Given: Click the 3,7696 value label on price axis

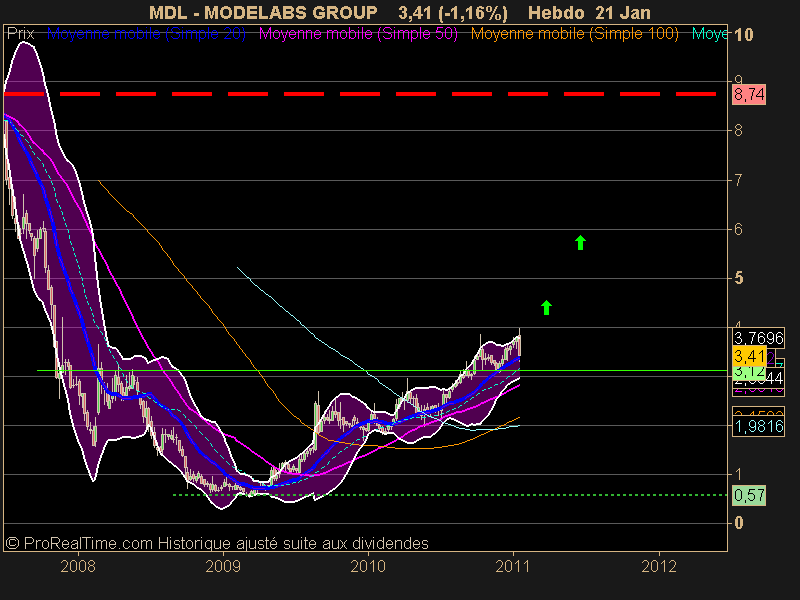Looking at the screenshot, I should pyautogui.click(x=758, y=338).
